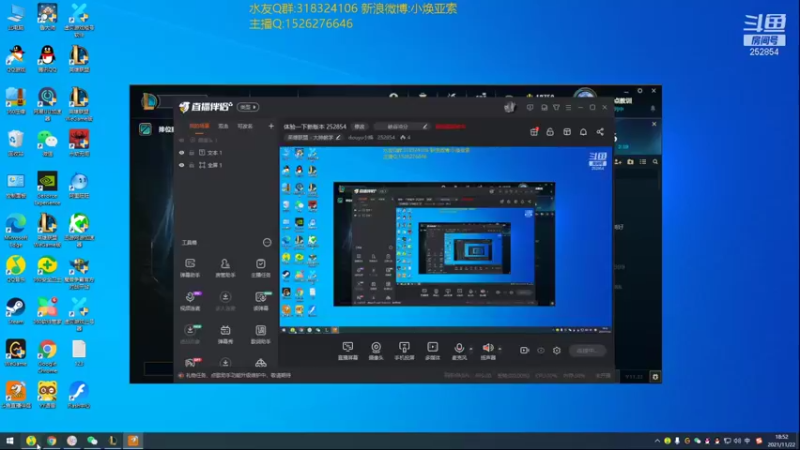Open the 房管助手 tool in the toolbox
The height and width of the screenshot is (450, 800).
pyautogui.click(x=225, y=267)
